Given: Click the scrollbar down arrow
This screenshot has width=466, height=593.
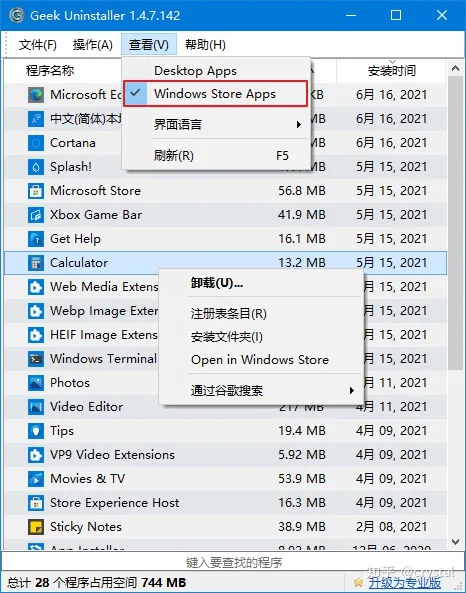Looking at the screenshot, I should (x=455, y=542).
